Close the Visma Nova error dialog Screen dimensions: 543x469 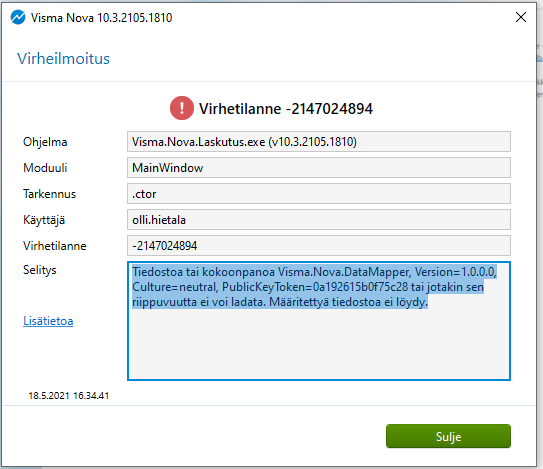point(520,17)
